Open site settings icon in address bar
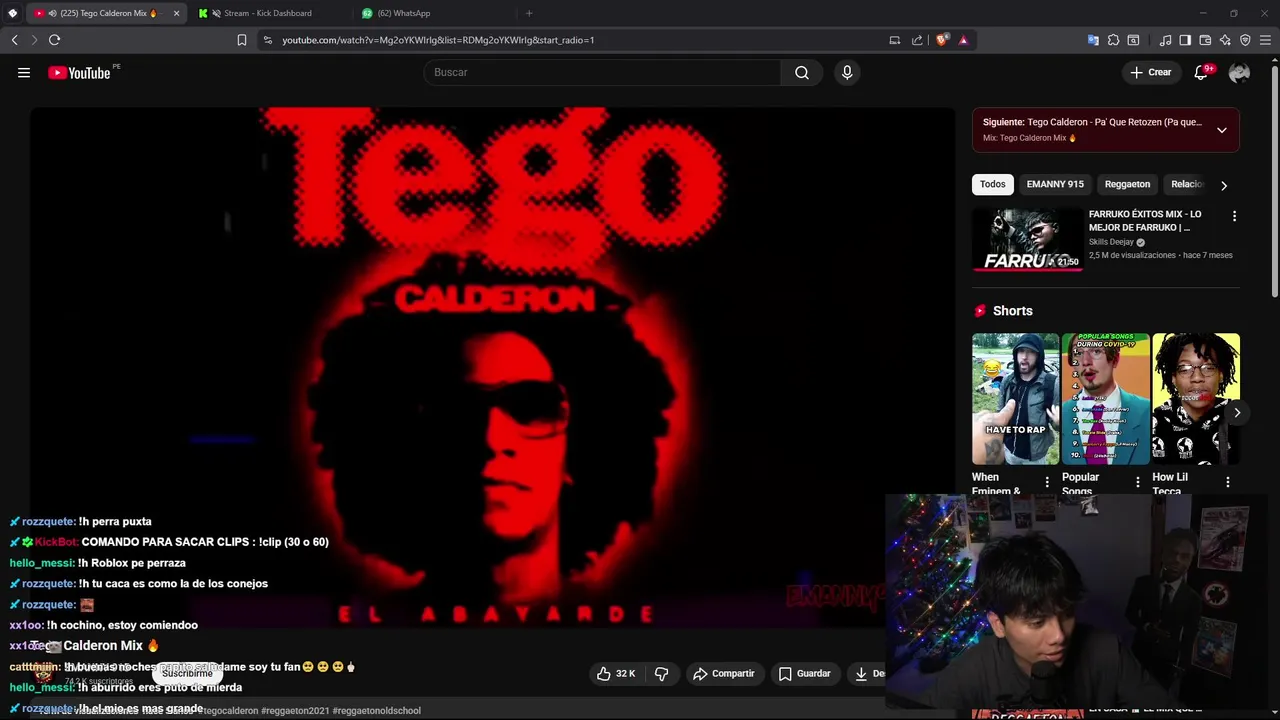Viewport: 1280px width, 720px height. [x=267, y=40]
